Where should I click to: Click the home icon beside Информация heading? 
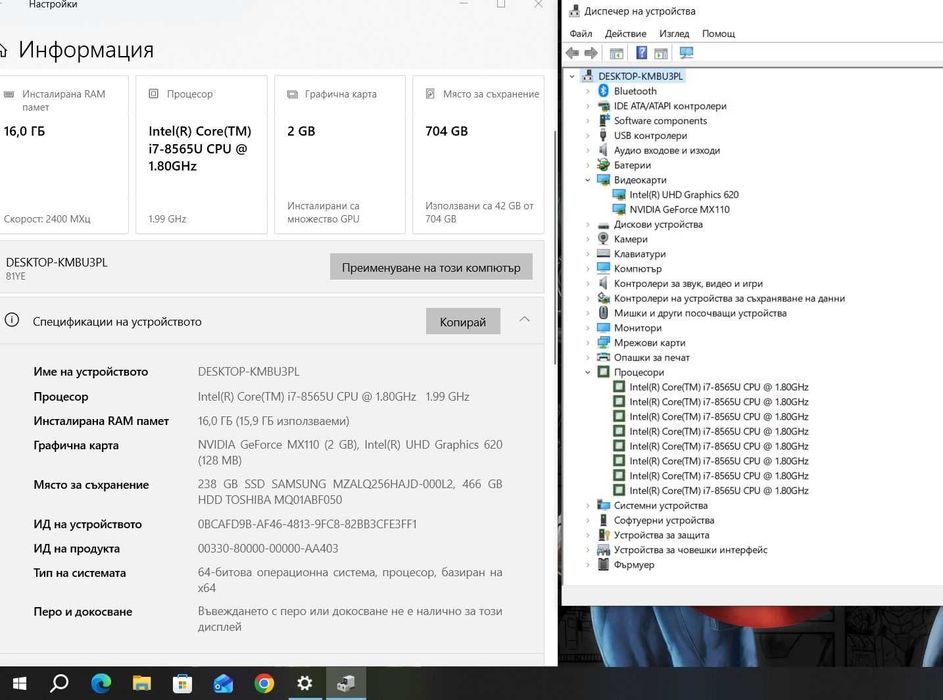[3, 50]
